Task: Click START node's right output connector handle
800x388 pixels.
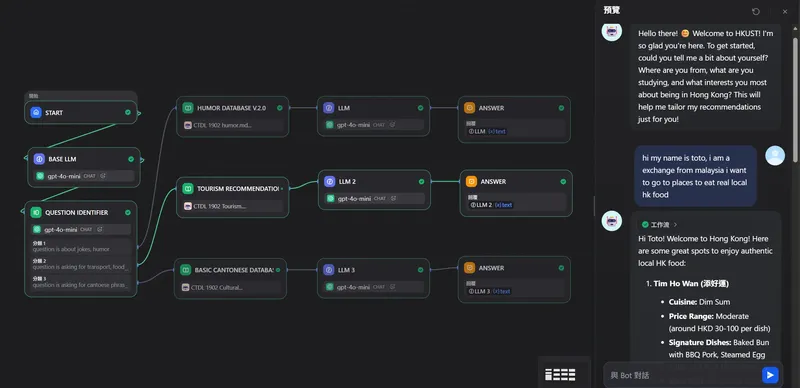Action: coord(138,113)
